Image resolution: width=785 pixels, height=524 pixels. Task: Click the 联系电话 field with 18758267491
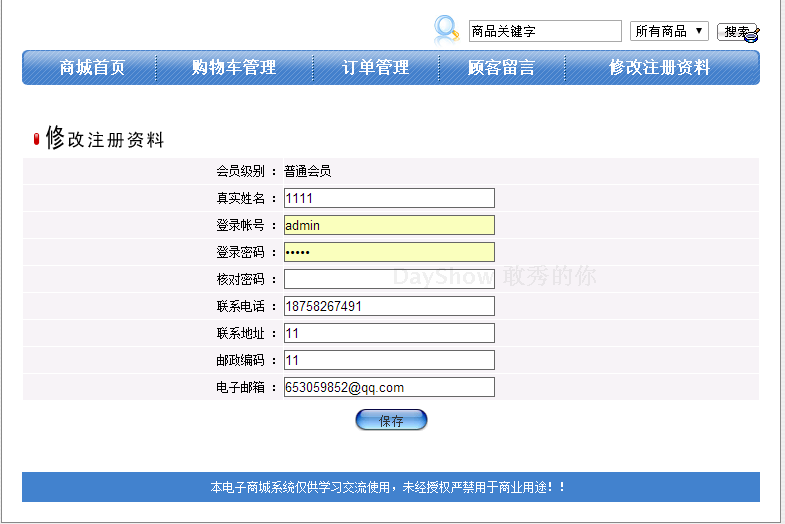coord(389,306)
